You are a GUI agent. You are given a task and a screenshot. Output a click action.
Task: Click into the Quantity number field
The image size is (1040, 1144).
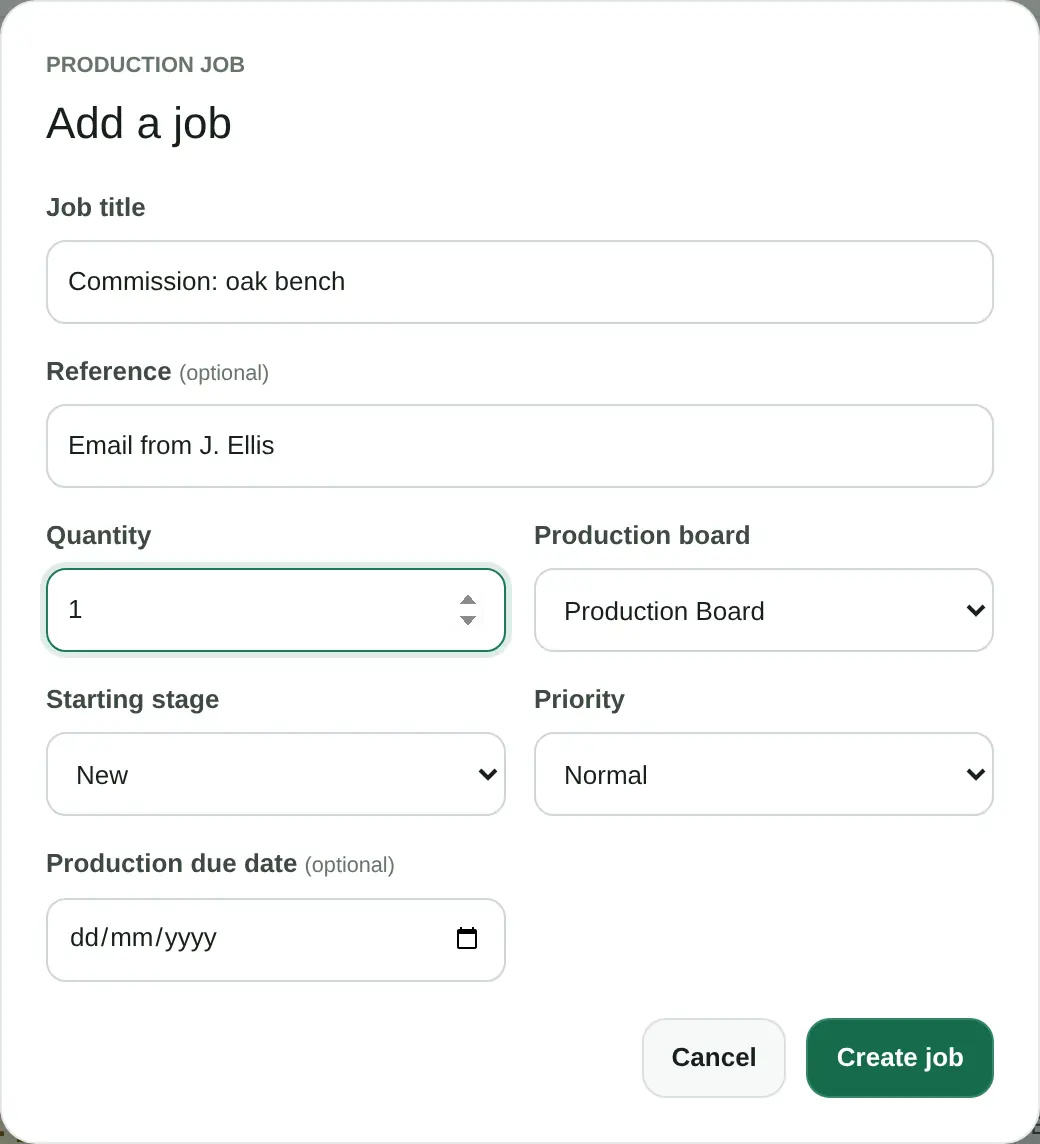[x=276, y=610]
